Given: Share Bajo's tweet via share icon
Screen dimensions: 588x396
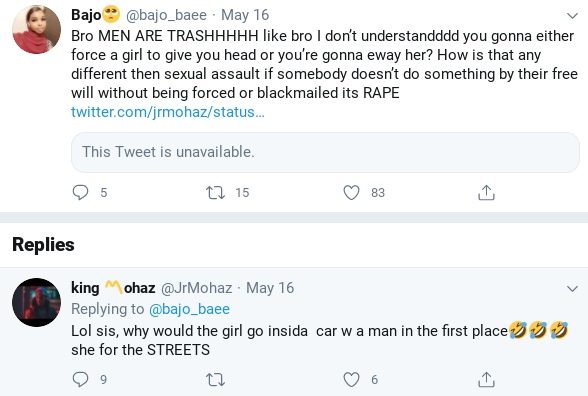Looking at the screenshot, I should click(486, 192).
